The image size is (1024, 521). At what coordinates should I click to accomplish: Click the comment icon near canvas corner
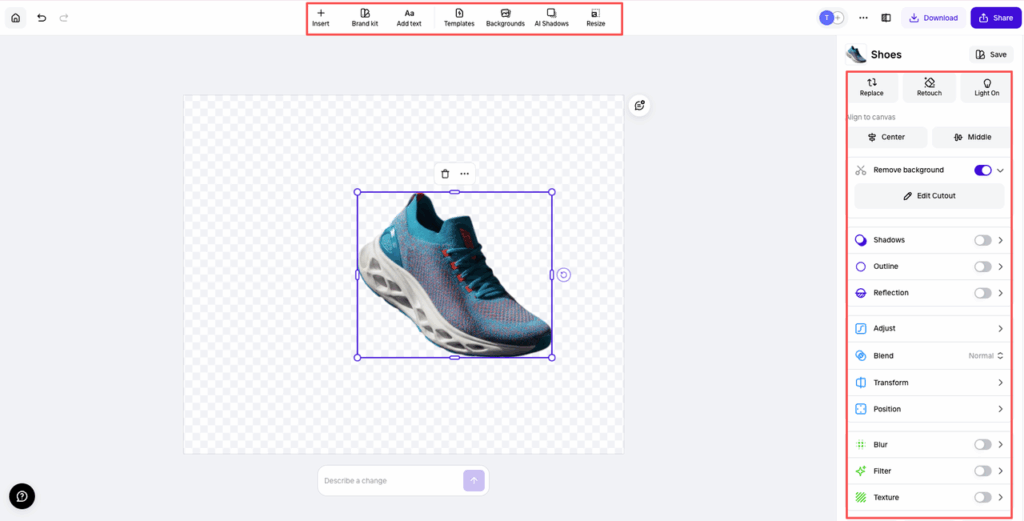(x=639, y=105)
